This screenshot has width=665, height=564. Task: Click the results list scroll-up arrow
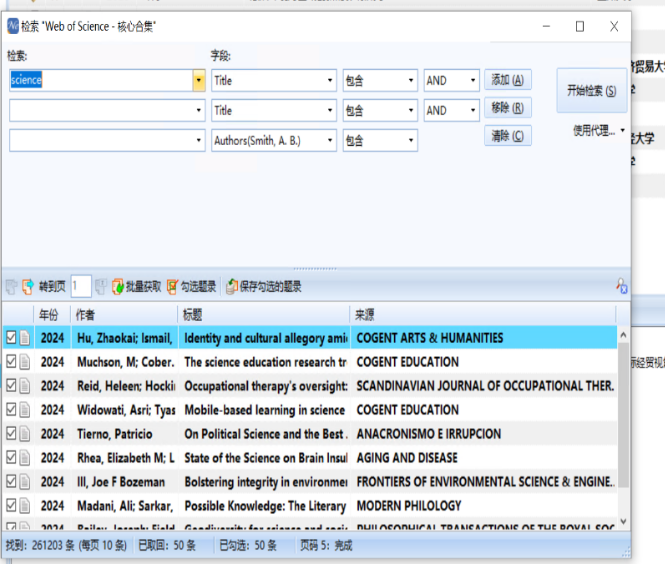click(623, 335)
